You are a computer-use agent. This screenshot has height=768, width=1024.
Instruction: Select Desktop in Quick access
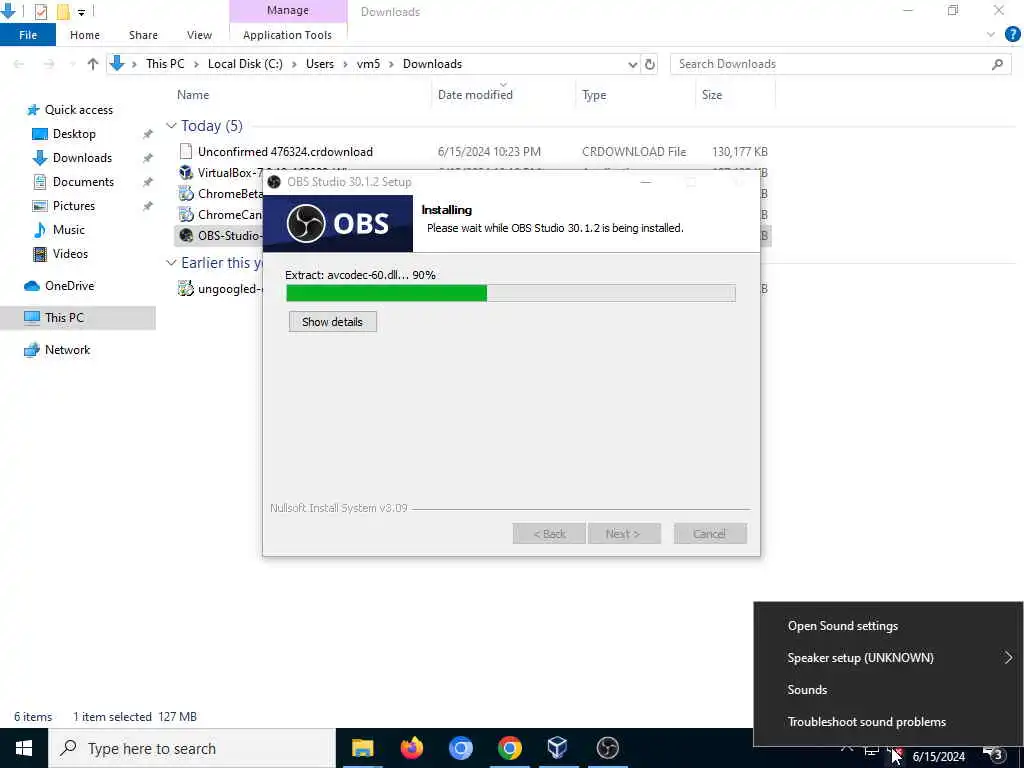click(x=74, y=134)
